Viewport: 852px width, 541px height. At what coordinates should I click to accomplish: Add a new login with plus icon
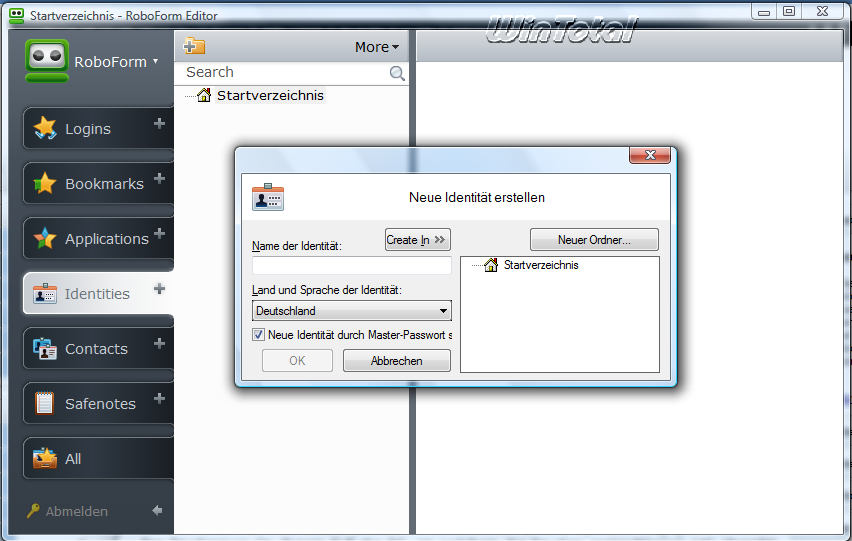(159, 124)
